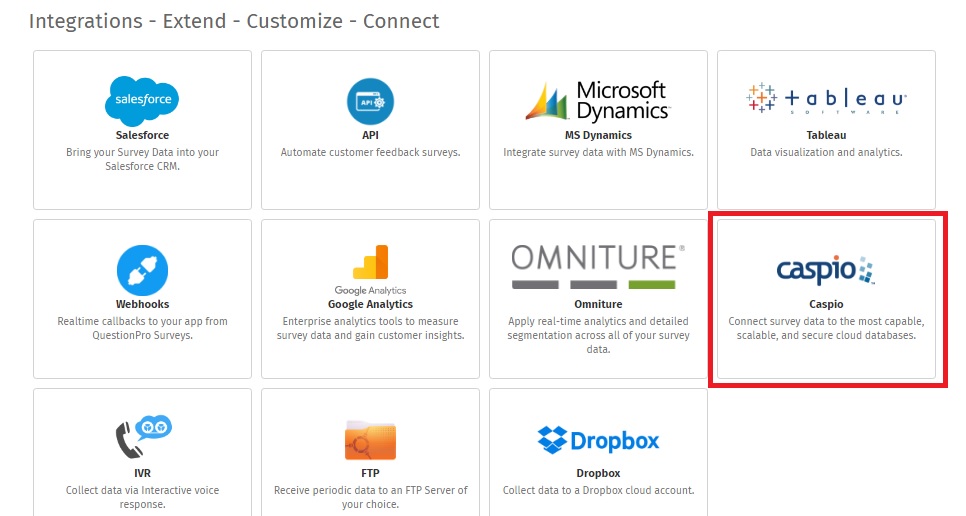
Task: Open the Webhooks title link
Action: tap(142, 304)
